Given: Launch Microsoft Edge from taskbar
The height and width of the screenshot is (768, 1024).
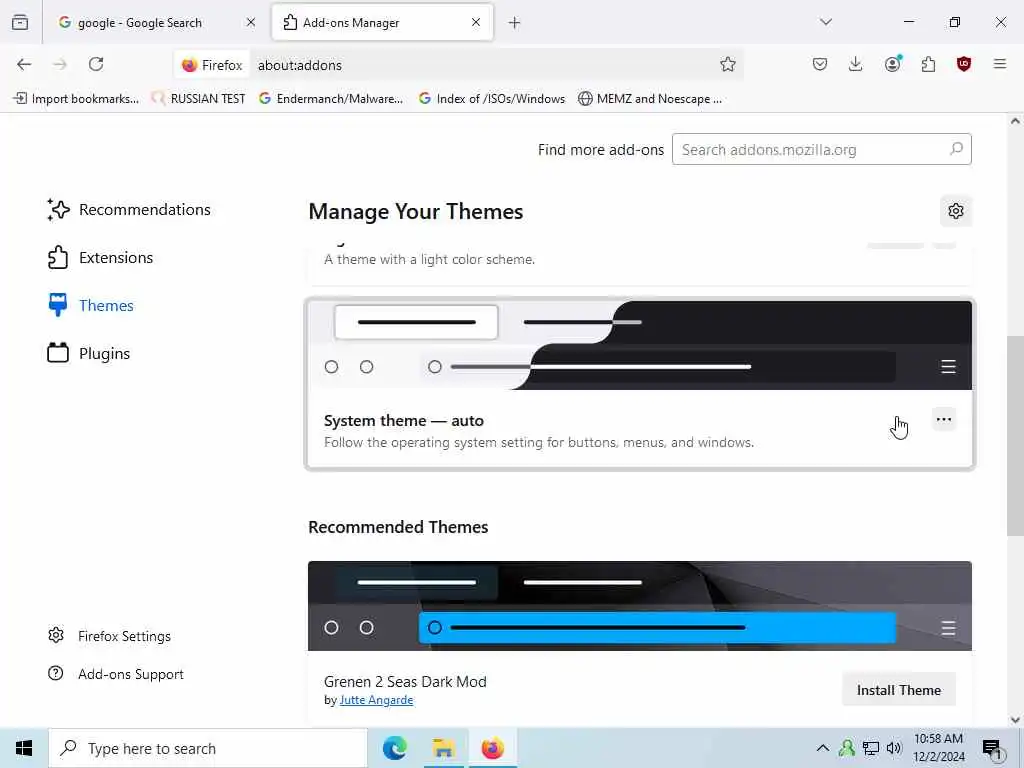Looking at the screenshot, I should coord(394,748).
